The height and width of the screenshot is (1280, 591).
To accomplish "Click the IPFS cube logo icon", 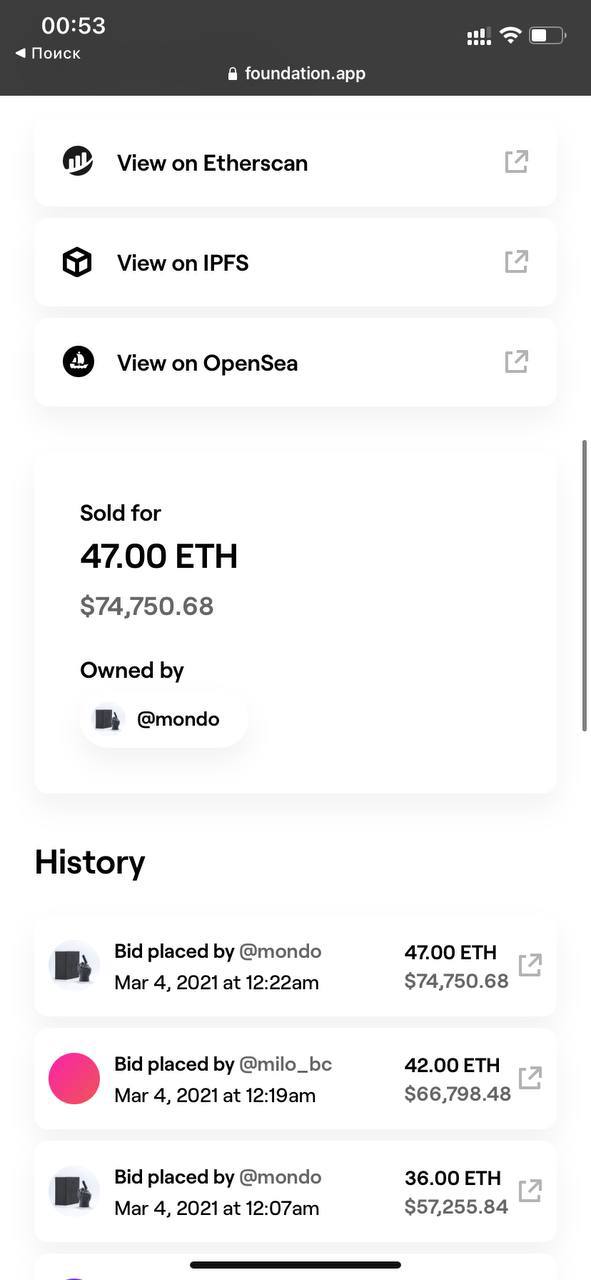I will [78, 262].
